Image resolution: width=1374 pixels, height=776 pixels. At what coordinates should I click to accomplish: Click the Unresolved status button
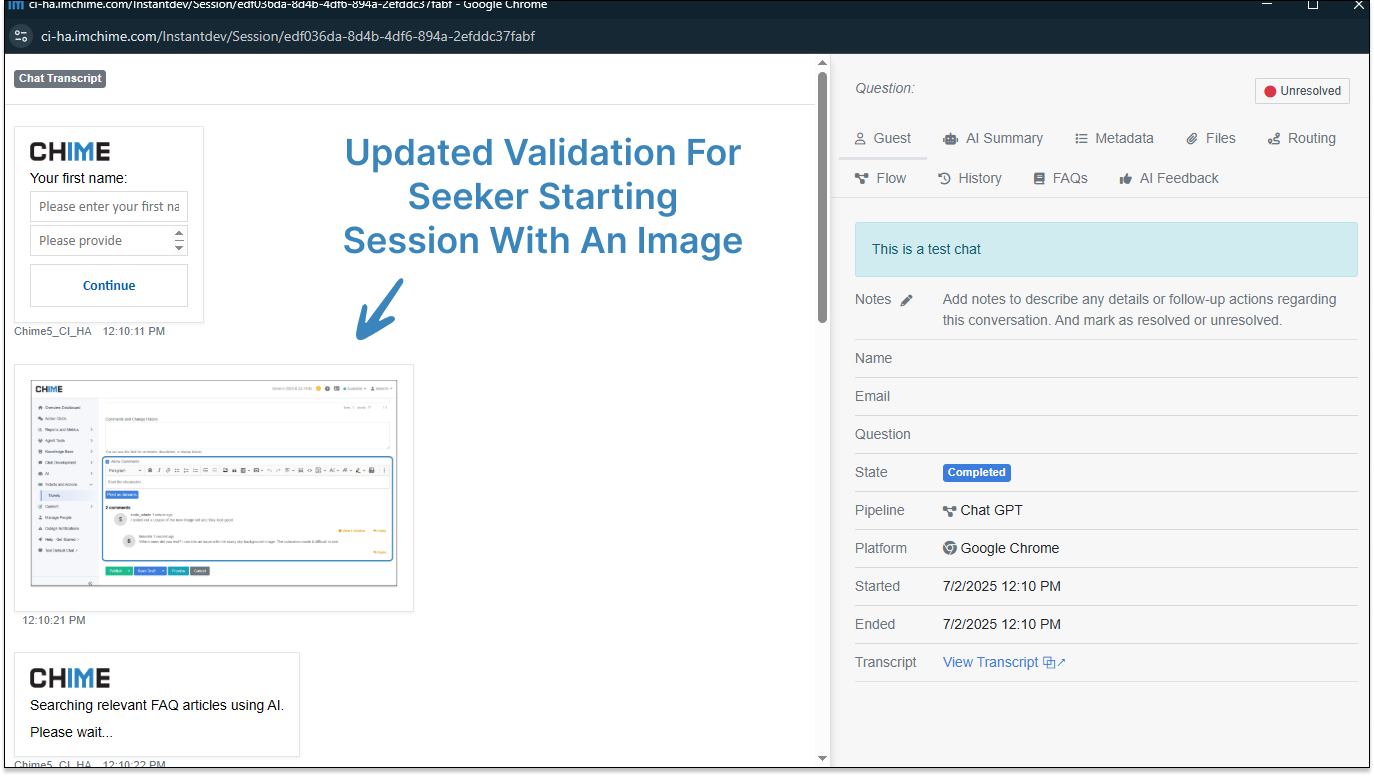point(1302,91)
